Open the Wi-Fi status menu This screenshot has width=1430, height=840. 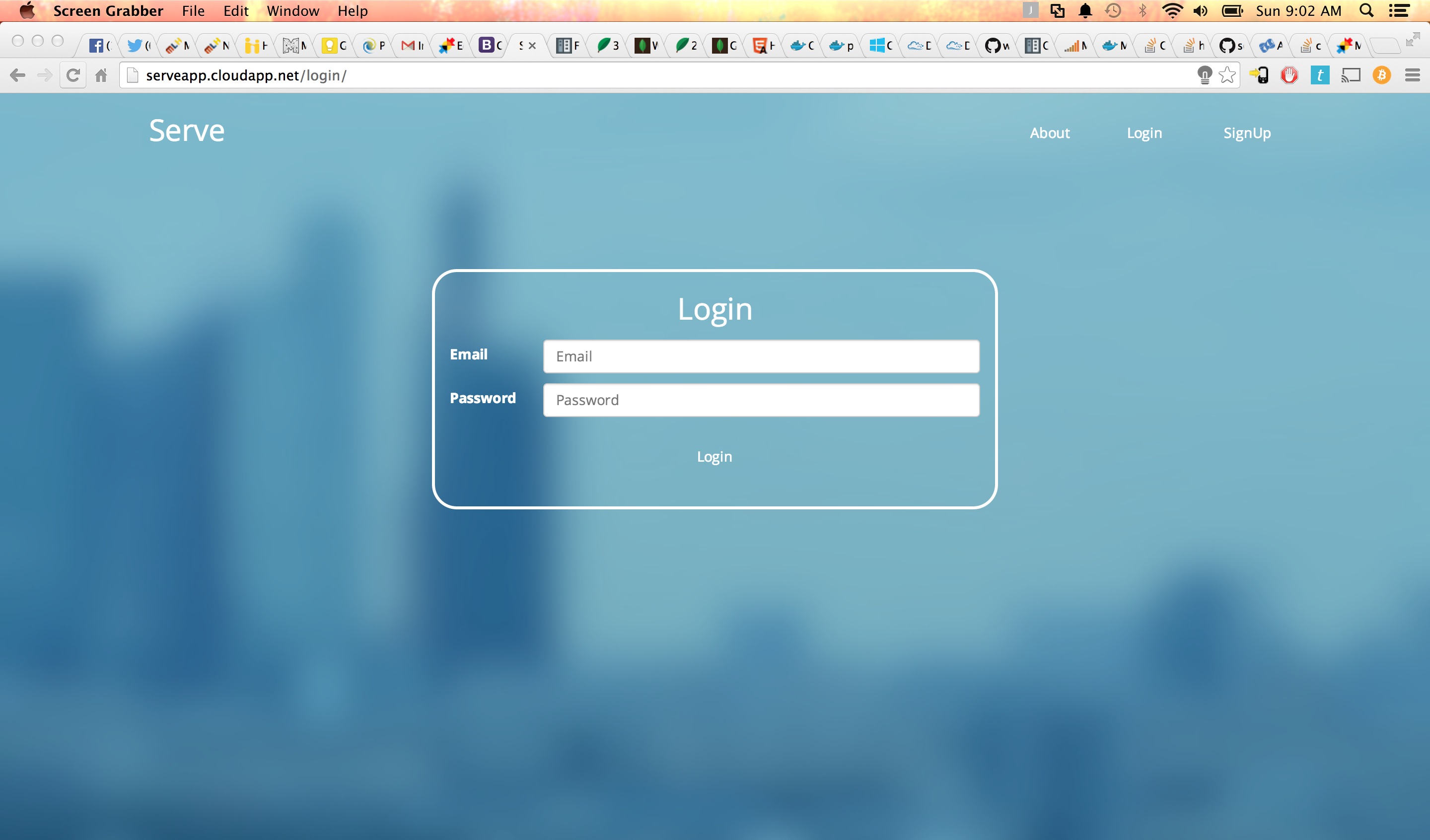point(1171,11)
